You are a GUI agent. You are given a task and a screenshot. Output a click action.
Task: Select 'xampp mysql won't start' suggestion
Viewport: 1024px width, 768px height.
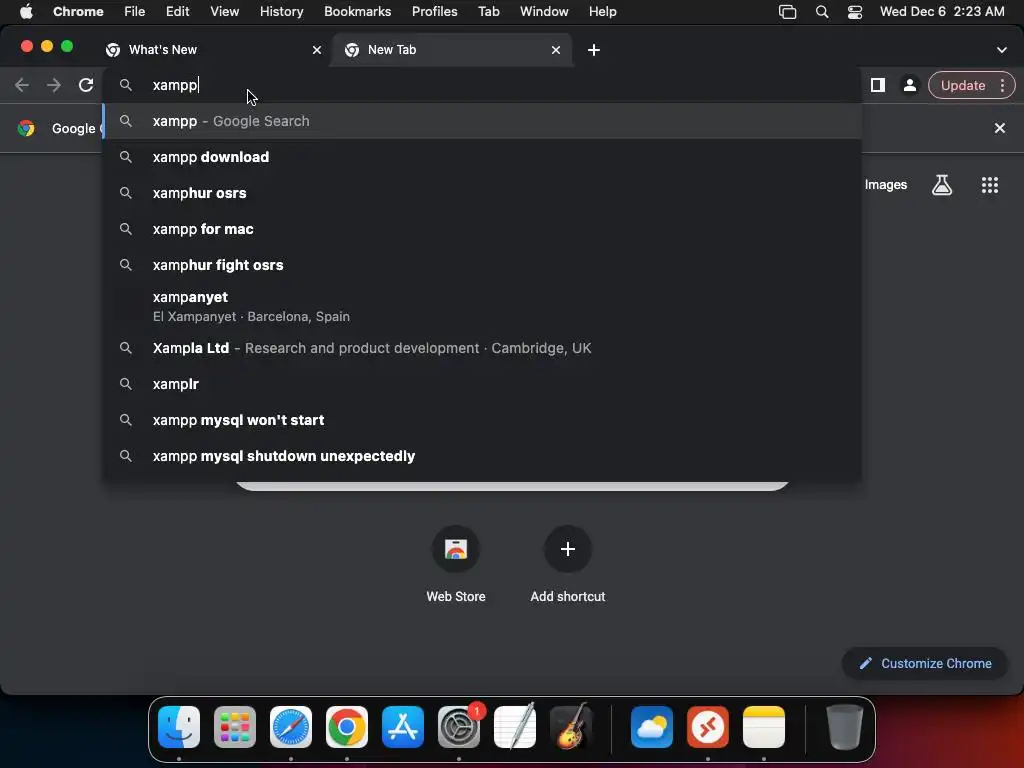[482, 420]
